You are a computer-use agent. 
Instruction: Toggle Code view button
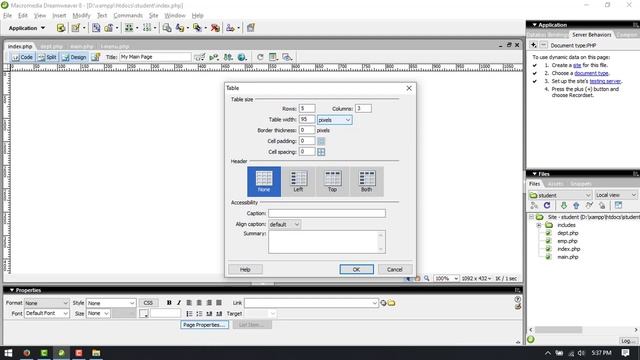coord(22,57)
